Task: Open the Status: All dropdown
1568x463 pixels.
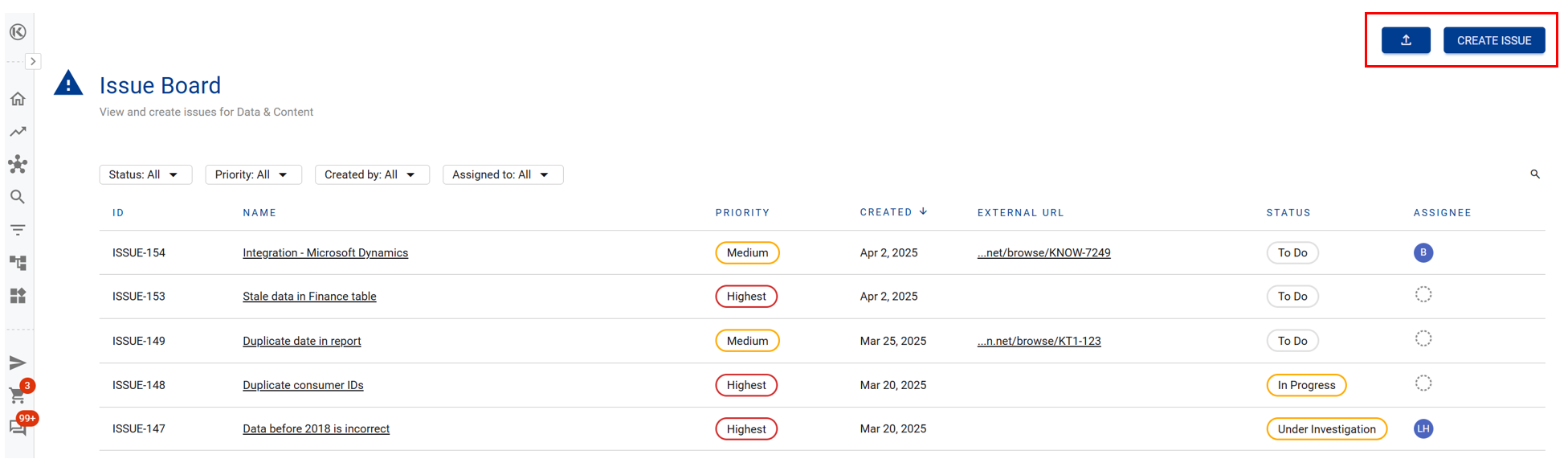Action: click(145, 174)
